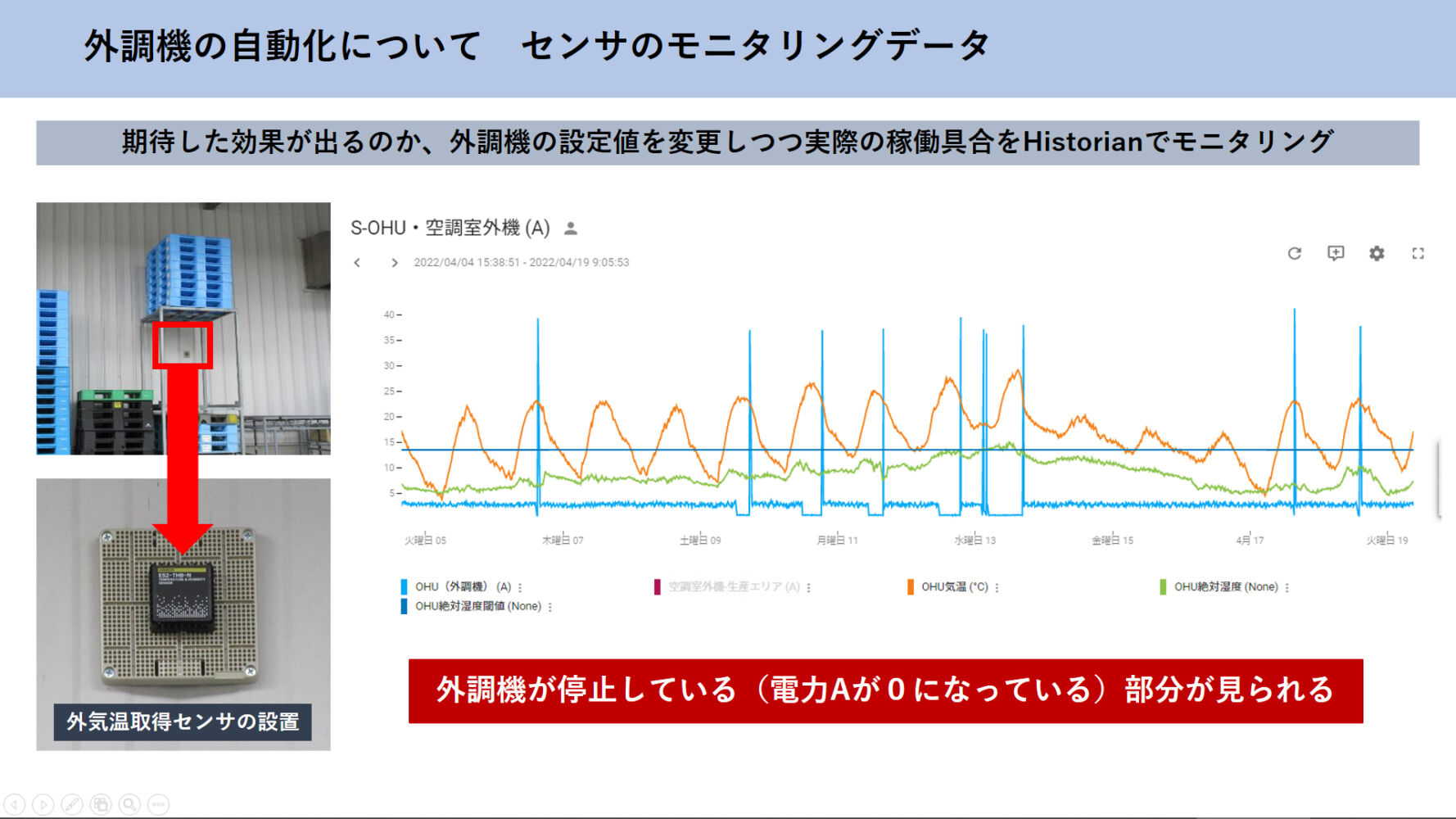This screenshot has height=819, width=1456.
Task: Click the OHU絶対湿度閾値 dark blue color swatch
Action: coord(404,607)
